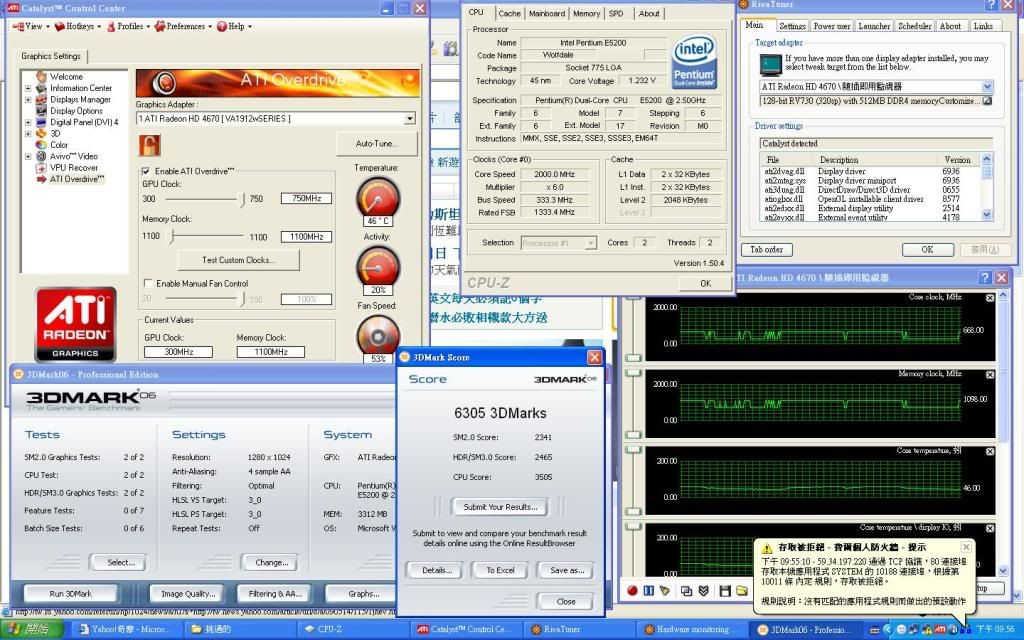Click the 750MHz GPU clock value field
Viewport: 1024px width, 640px height.
(306, 198)
